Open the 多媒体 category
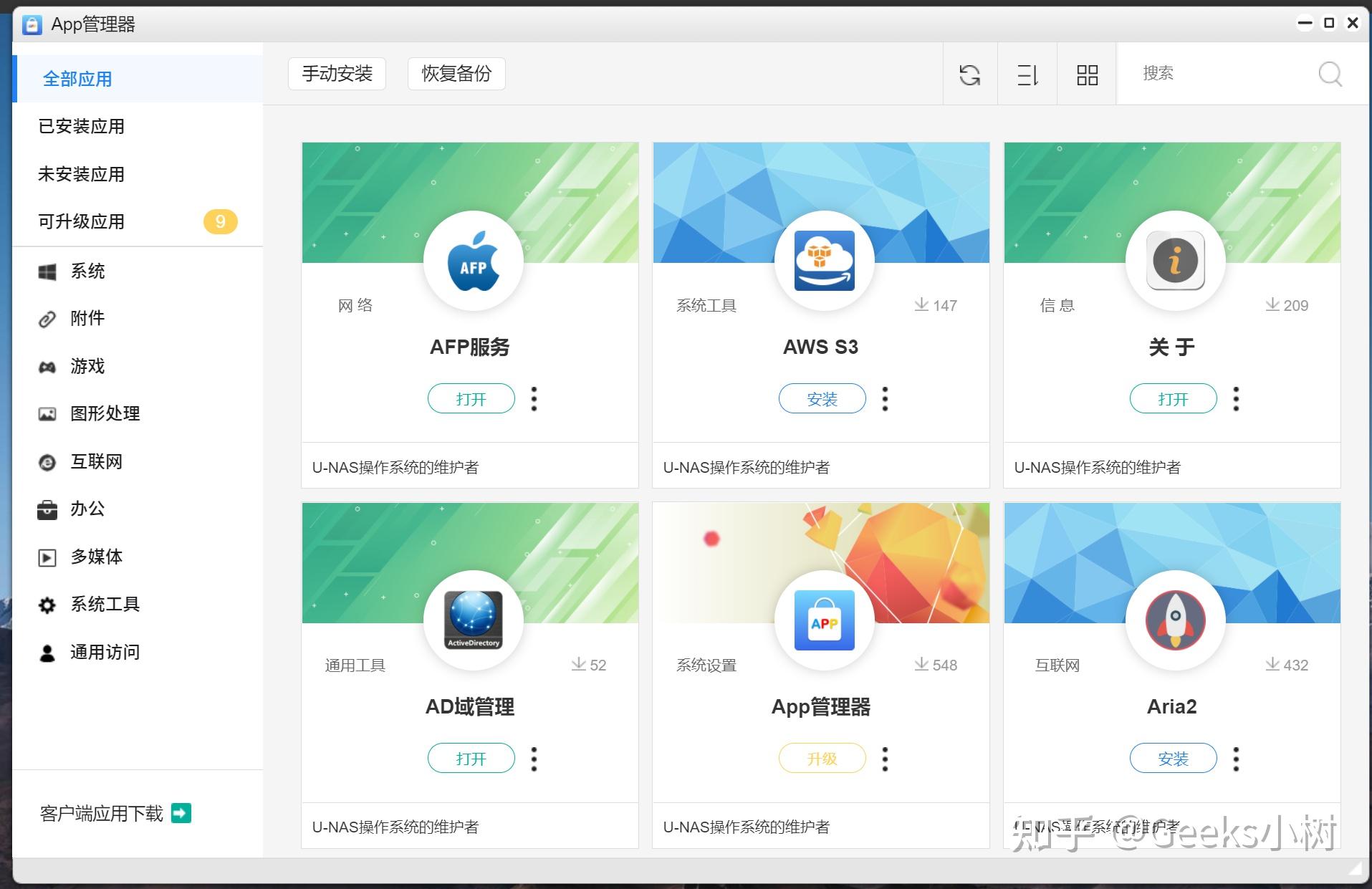1372x889 pixels. pyautogui.click(x=138, y=557)
